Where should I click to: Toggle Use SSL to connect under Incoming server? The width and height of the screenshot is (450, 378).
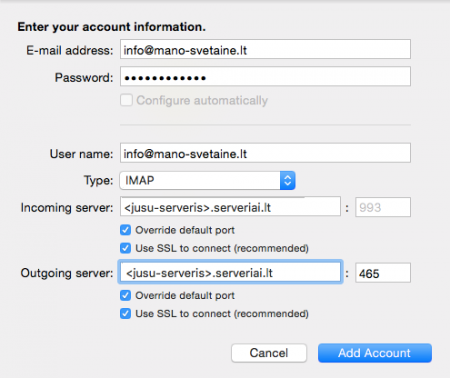pyautogui.click(x=126, y=248)
